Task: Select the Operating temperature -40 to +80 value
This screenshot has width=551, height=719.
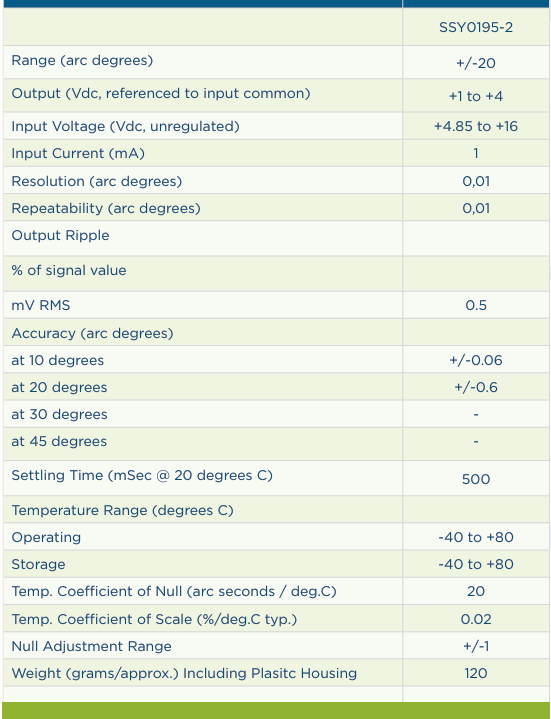Action: pyautogui.click(x=476, y=537)
